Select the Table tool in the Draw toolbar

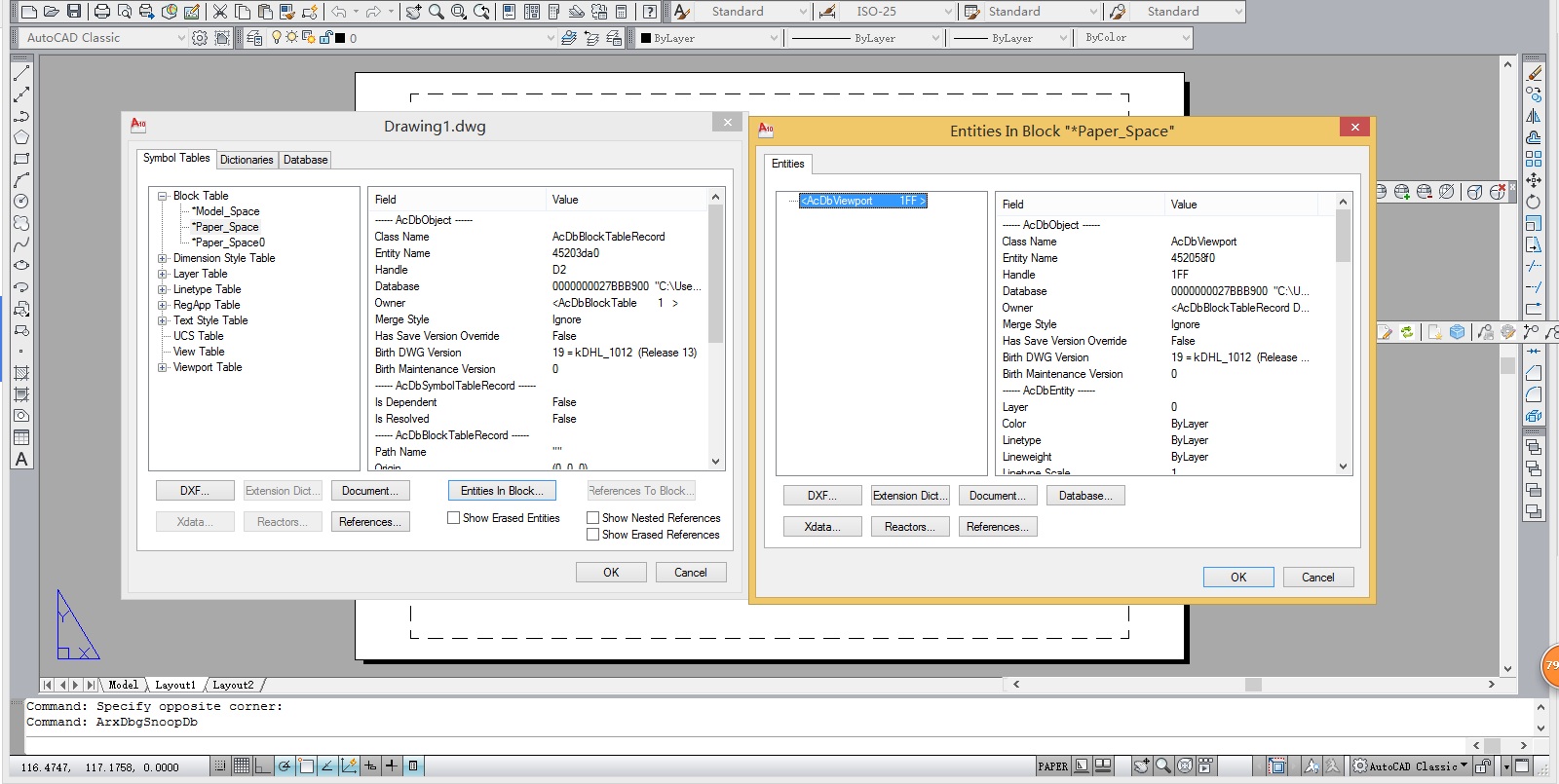tap(21, 437)
